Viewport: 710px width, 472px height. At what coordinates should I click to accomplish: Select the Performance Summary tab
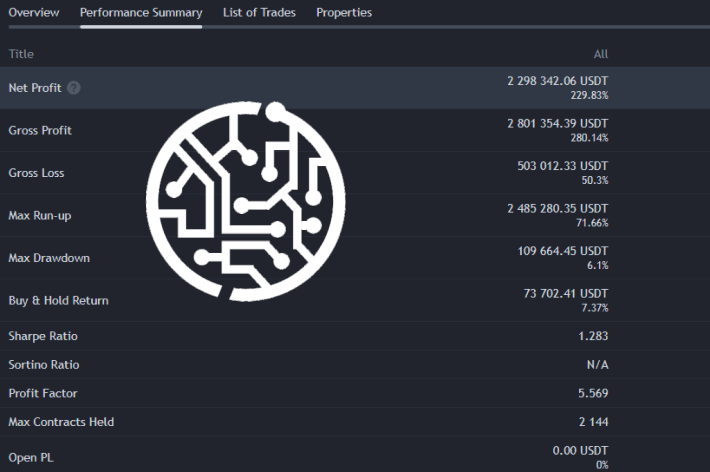click(141, 12)
